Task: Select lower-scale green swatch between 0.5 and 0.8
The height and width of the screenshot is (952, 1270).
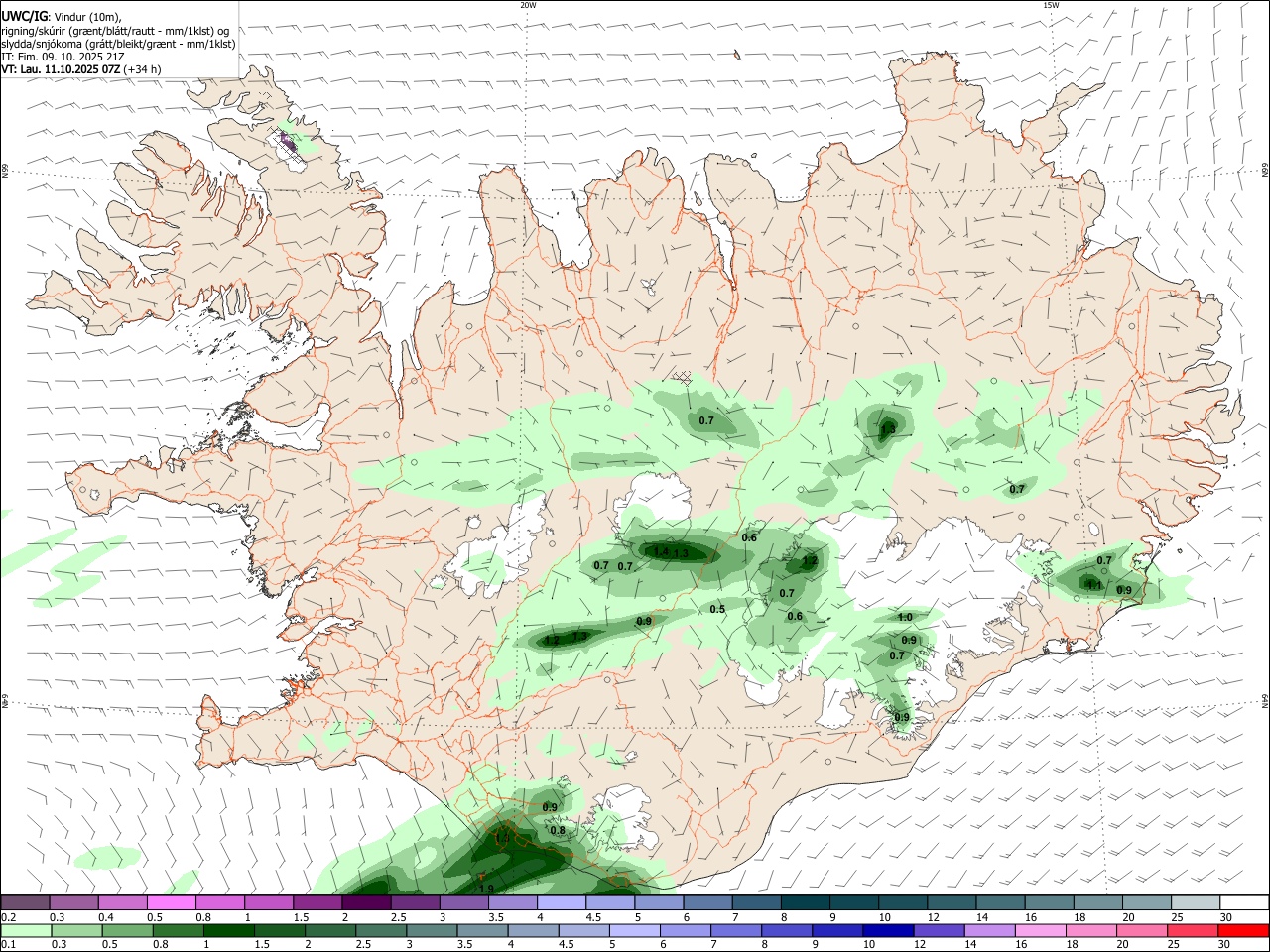Action: [127, 930]
